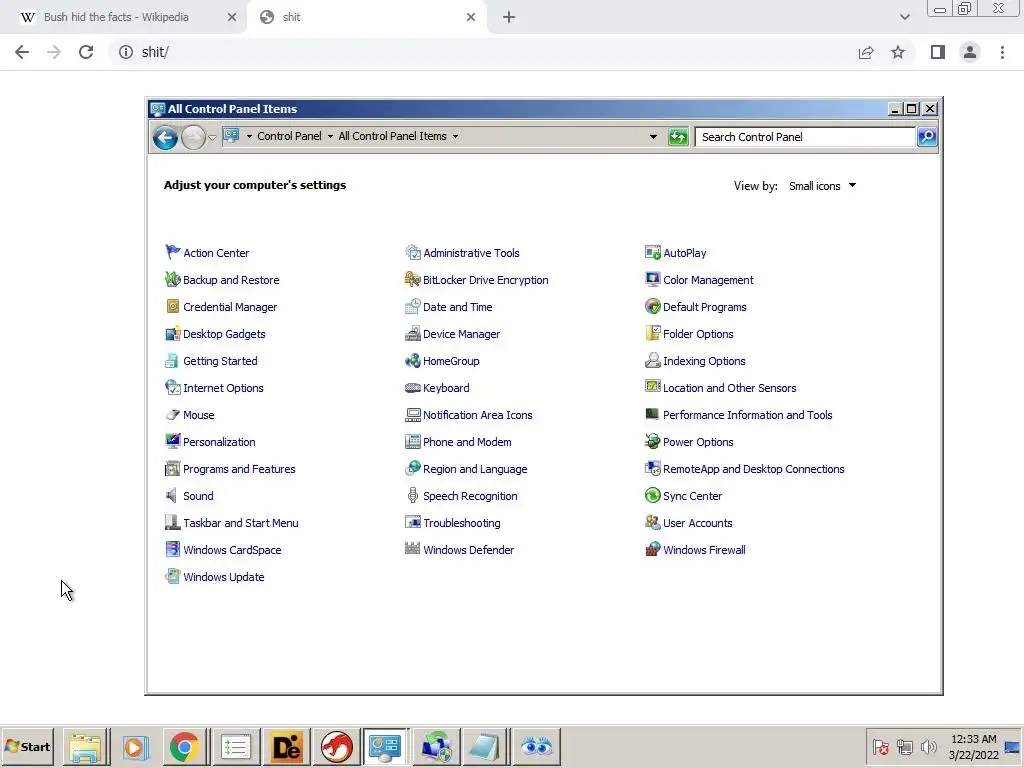Click the Folder Options icon
1024x768 pixels.
pyautogui.click(x=652, y=334)
